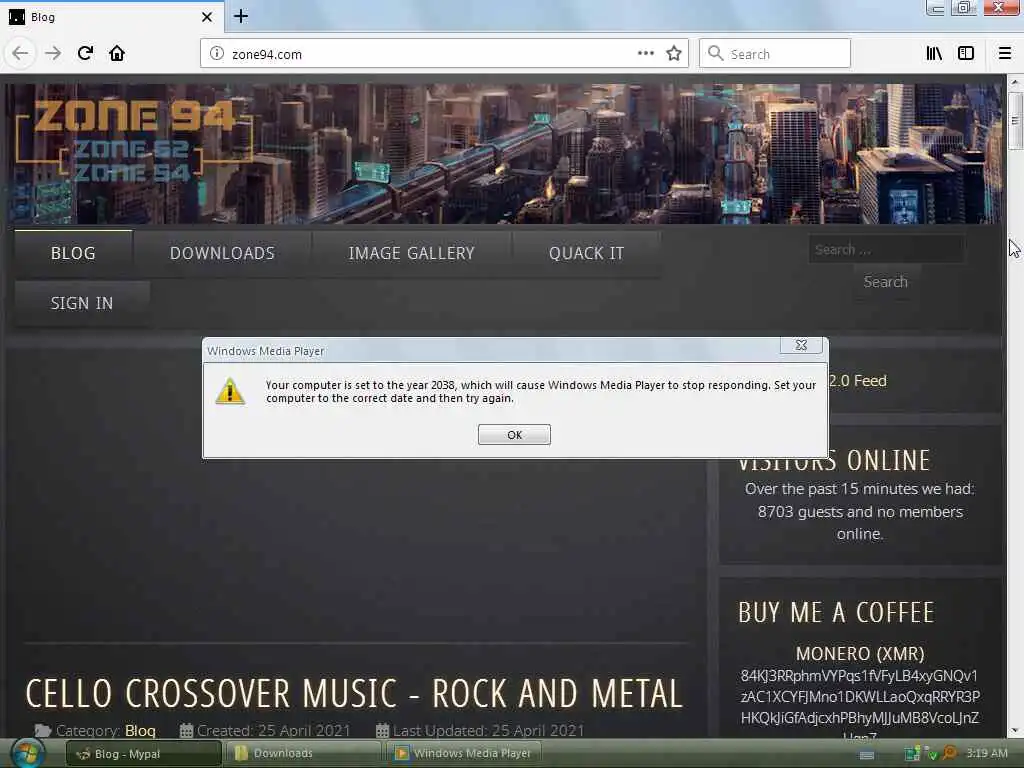Open the browser home page icon
This screenshot has width=1024, height=768.
click(117, 53)
